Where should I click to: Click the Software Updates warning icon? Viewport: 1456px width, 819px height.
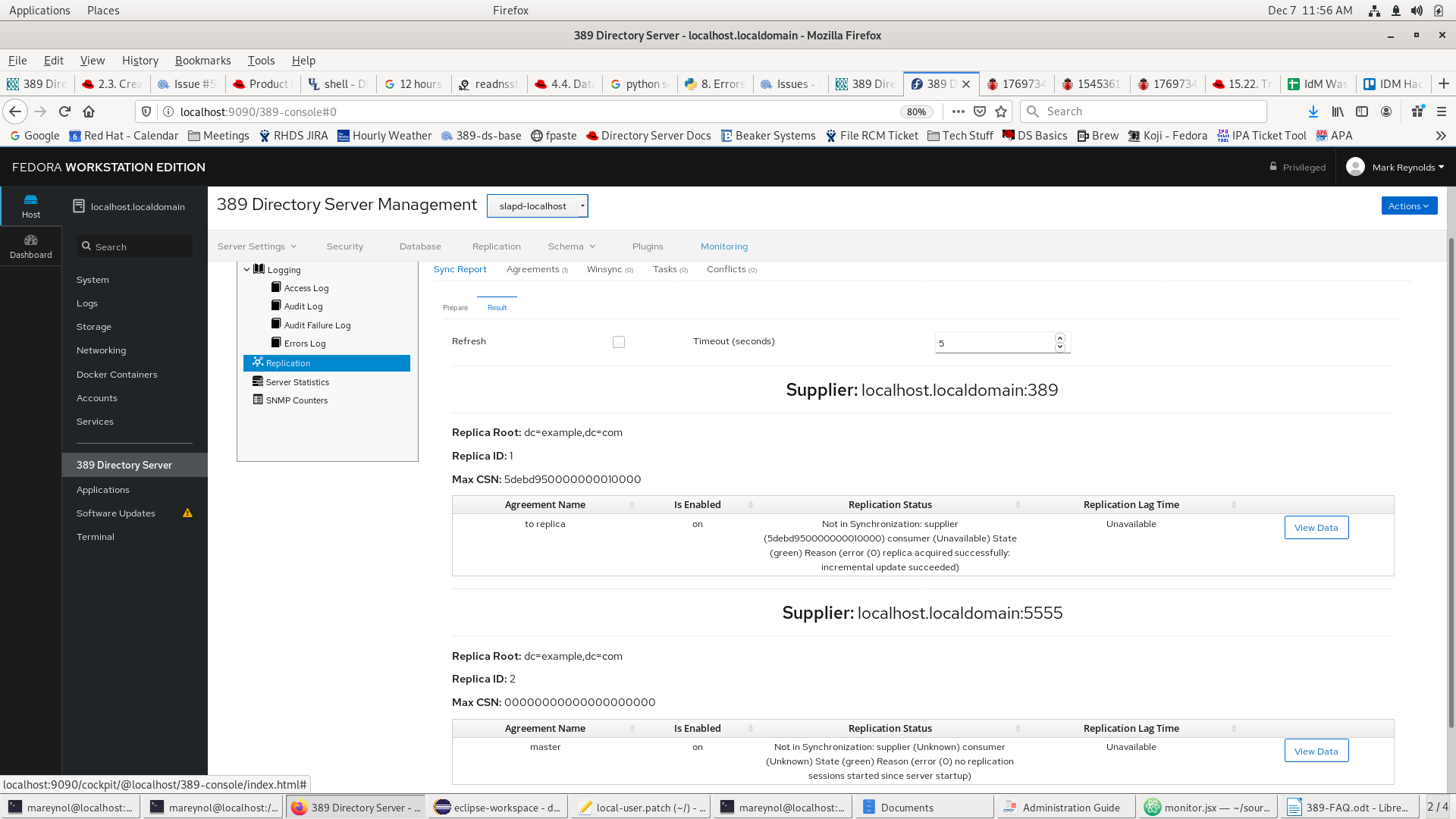[x=187, y=513]
